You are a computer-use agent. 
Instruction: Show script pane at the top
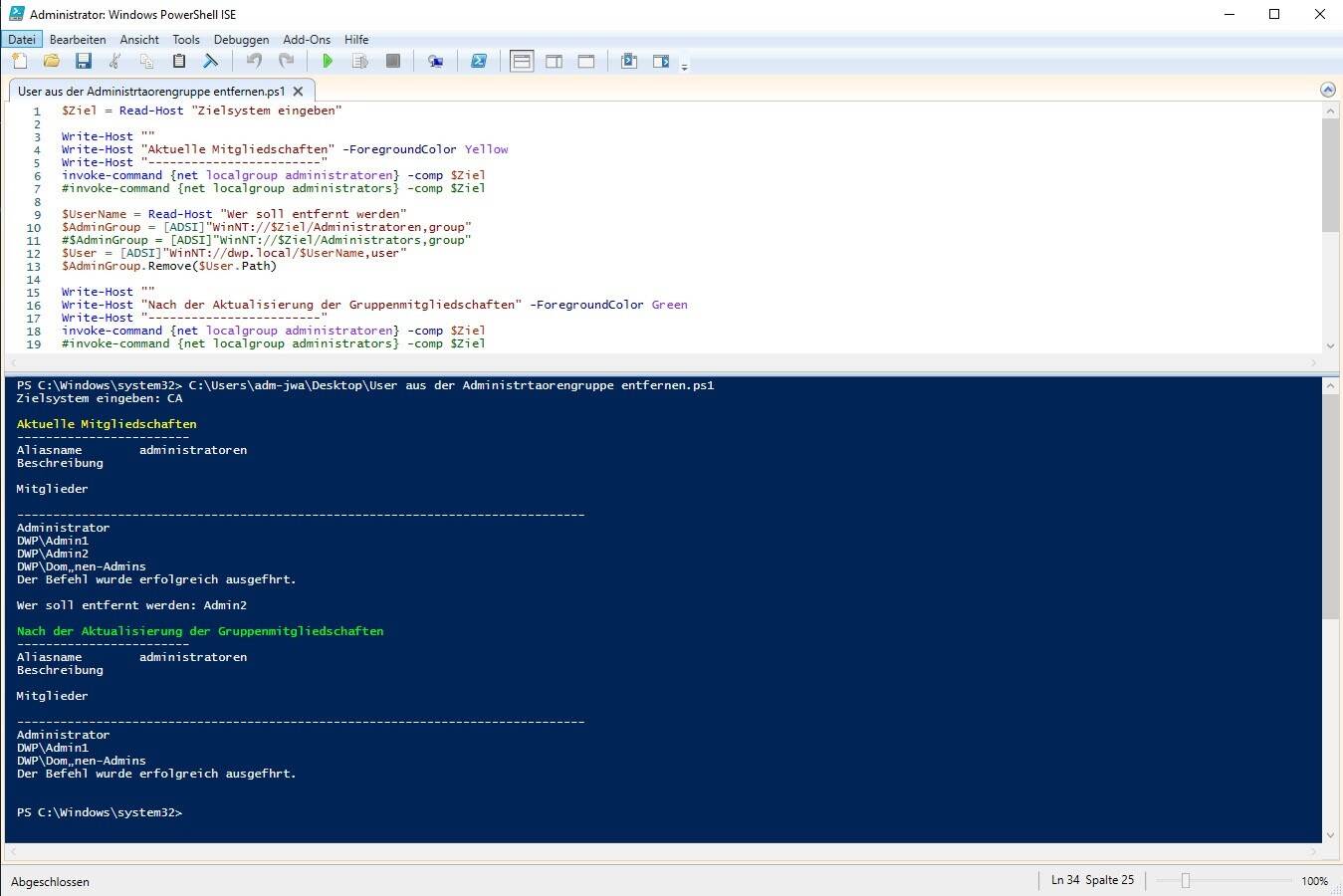(522, 62)
